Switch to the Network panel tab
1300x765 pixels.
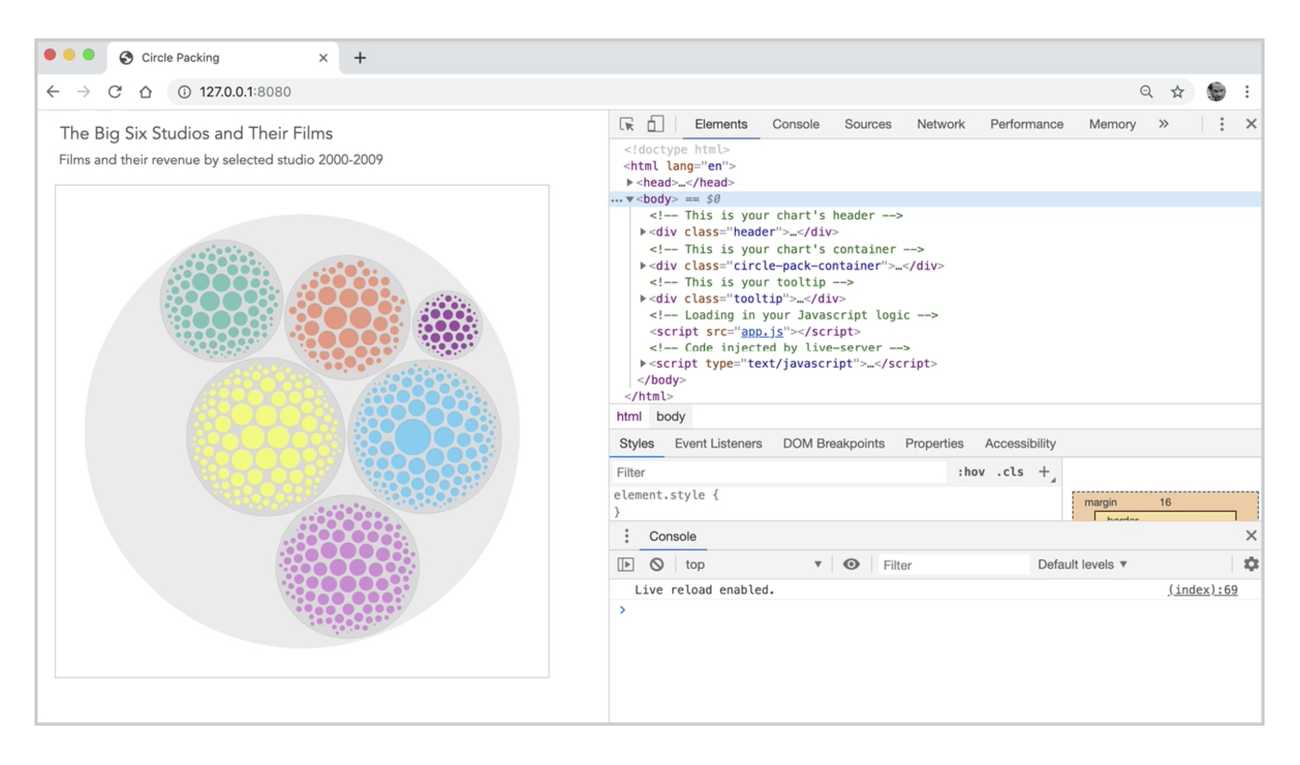[940, 123]
